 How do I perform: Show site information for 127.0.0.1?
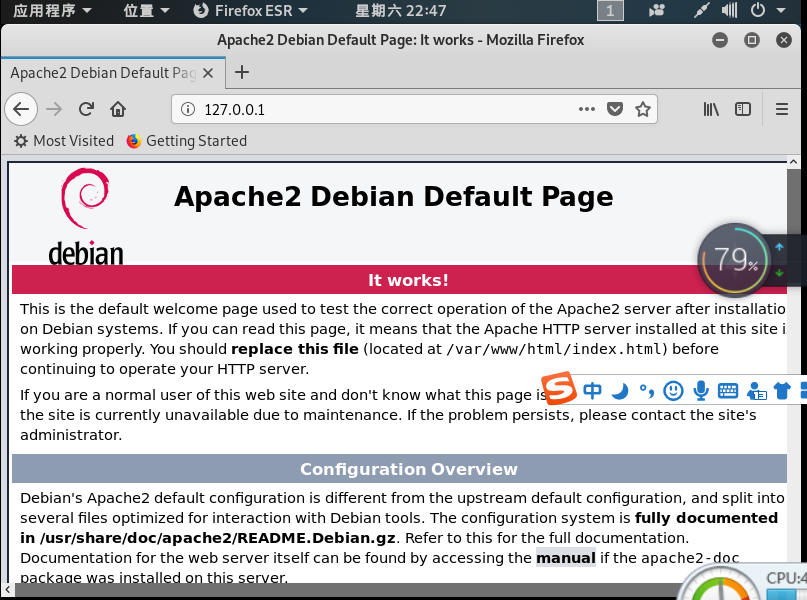[188, 109]
